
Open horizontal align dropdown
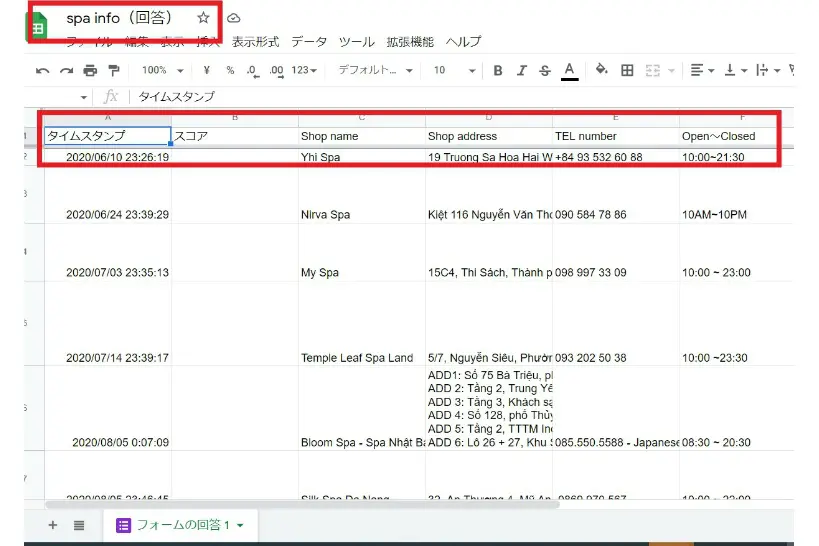(702, 70)
